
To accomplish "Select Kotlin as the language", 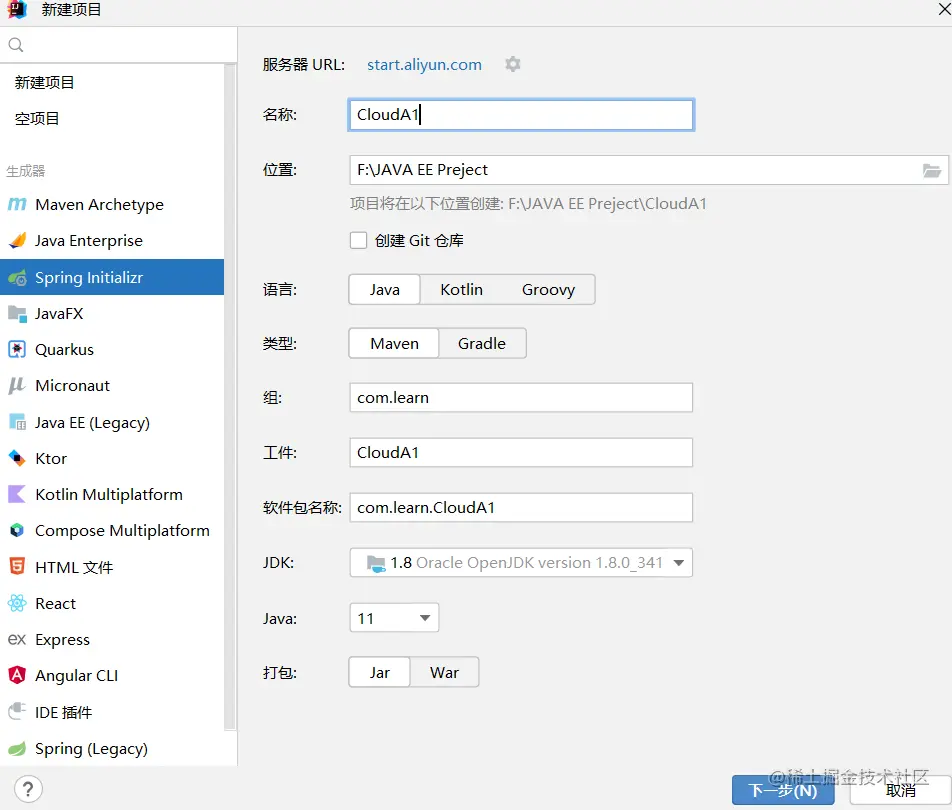I will (x=461, y=290).
